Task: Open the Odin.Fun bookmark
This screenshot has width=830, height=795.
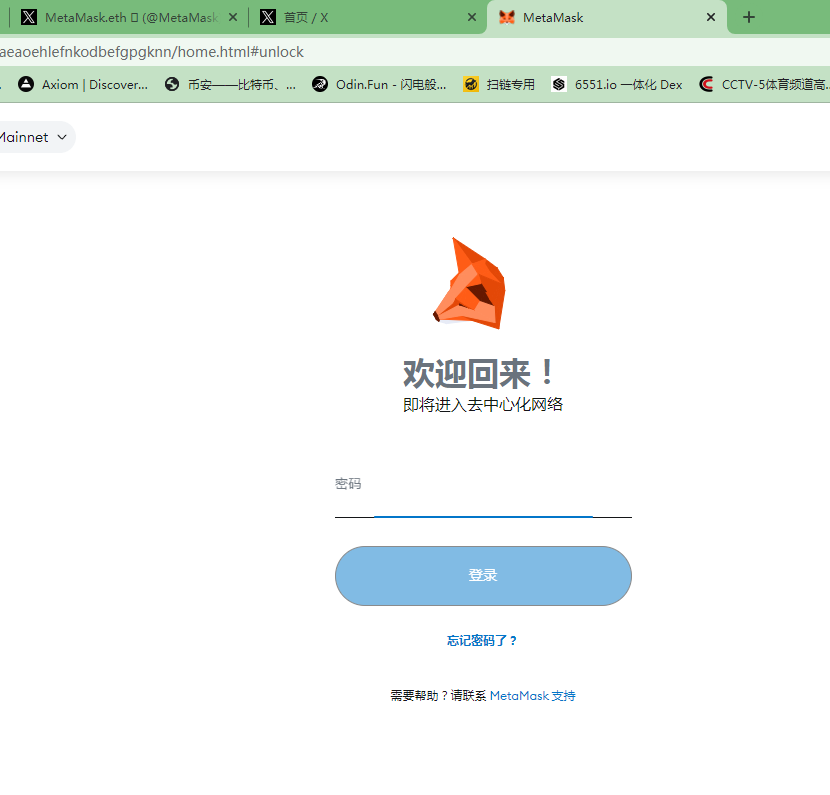Action: 379,84
